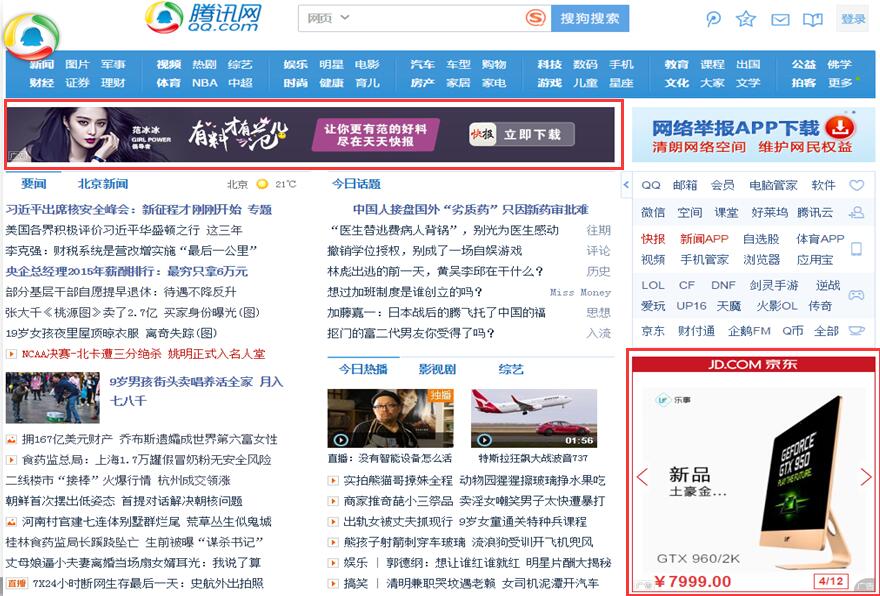Click the open book reading icon

(813, 20)
